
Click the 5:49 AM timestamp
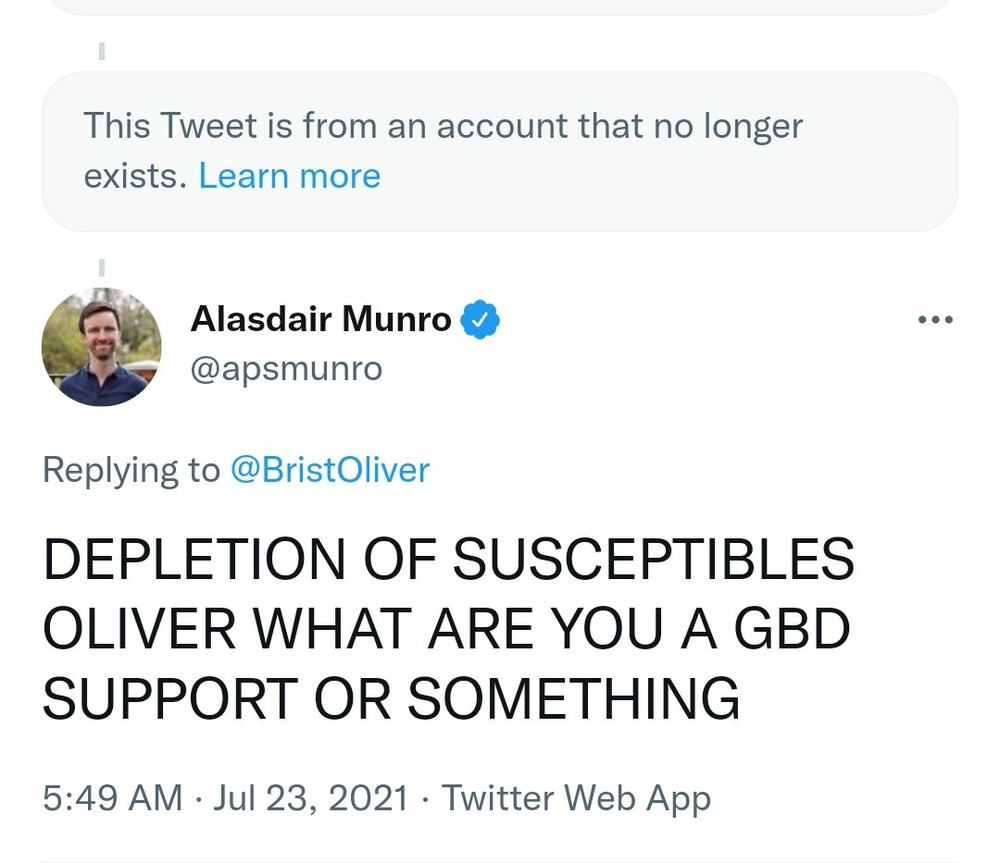click(112, 798)
